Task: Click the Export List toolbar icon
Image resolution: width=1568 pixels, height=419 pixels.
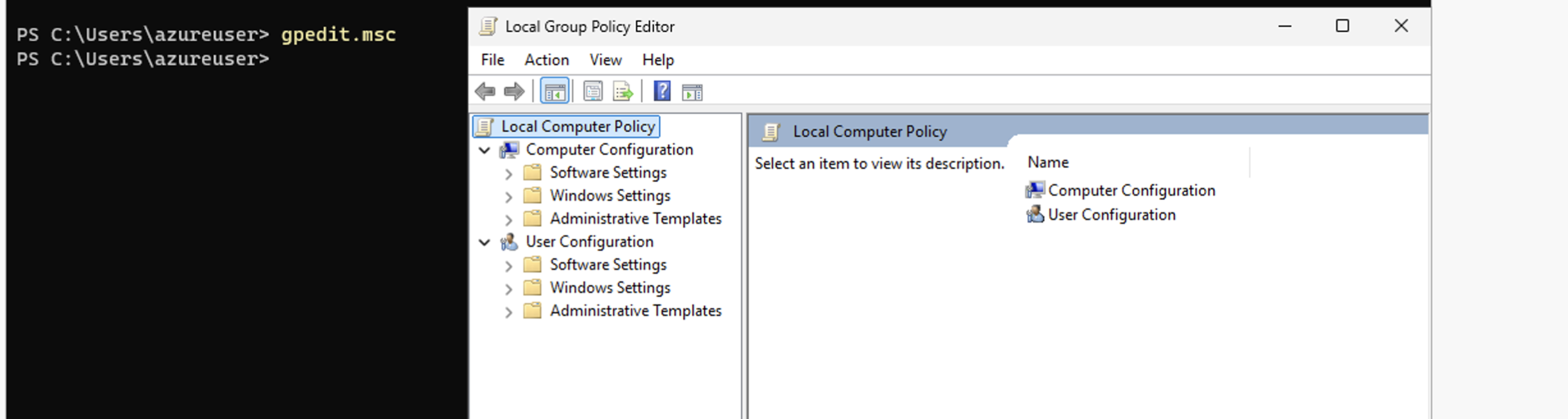Action: 622,92
